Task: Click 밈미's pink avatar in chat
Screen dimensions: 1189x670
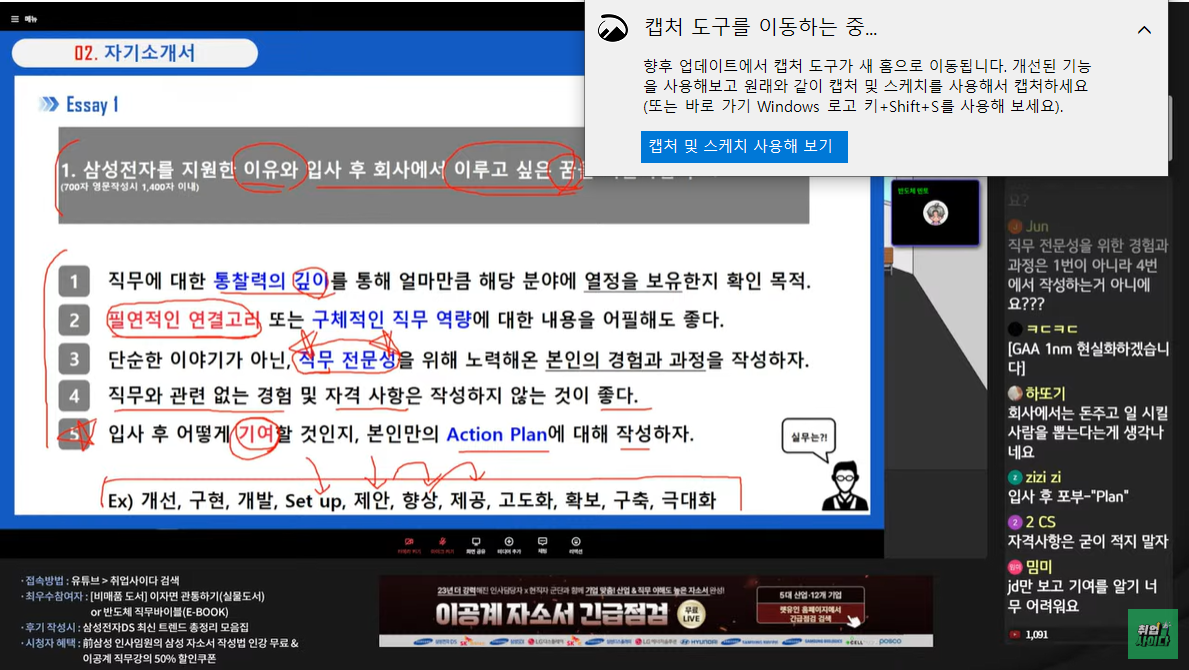Action: point(1015,566)
